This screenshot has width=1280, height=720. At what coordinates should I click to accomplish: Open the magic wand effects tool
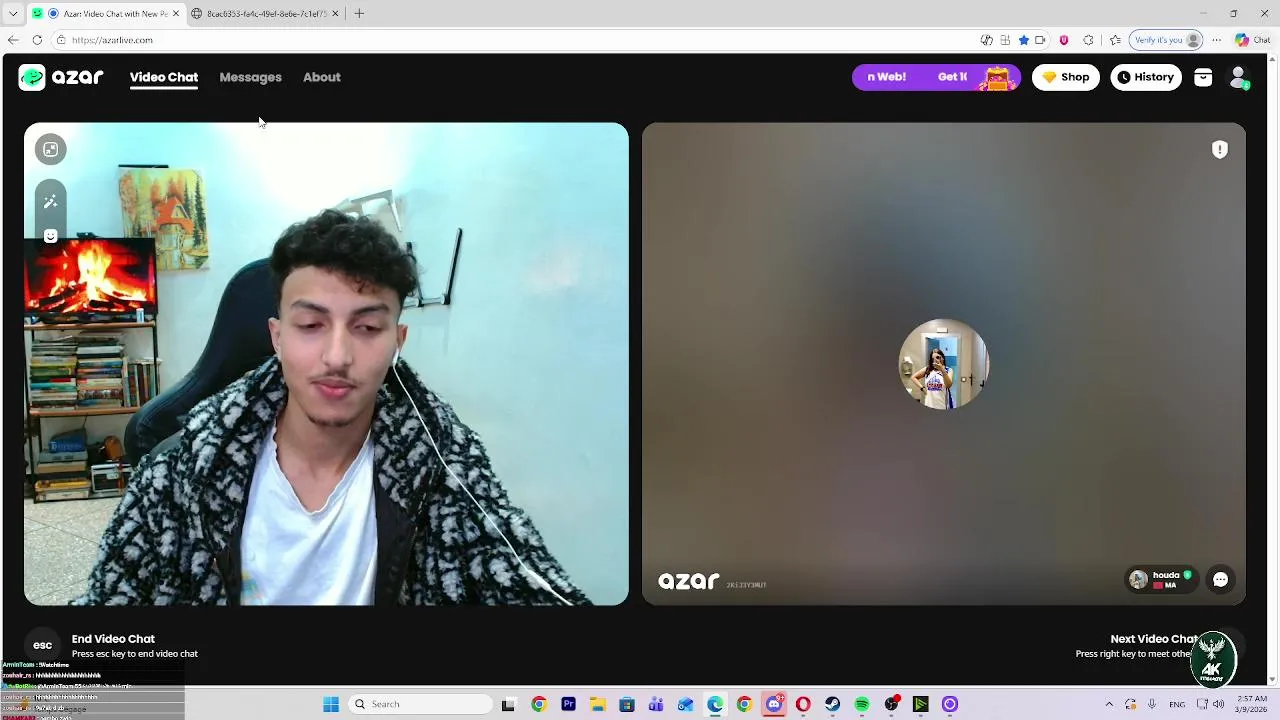[x=50, y=201]
